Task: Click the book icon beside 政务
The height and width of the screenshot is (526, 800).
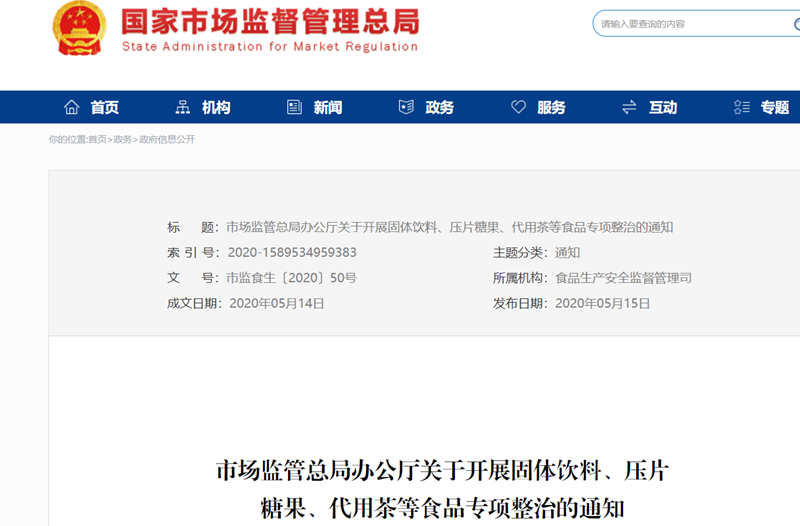Action: click(406, 107)
